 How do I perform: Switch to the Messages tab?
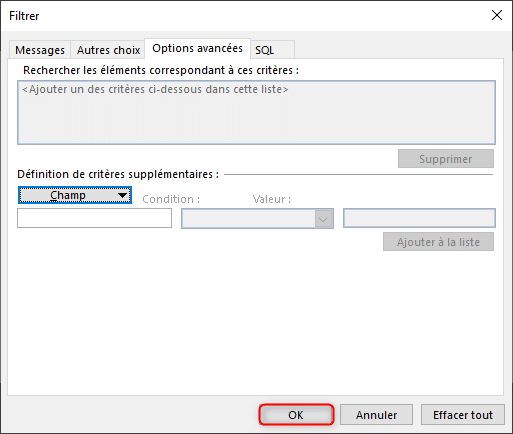click(x=40, y=50)
